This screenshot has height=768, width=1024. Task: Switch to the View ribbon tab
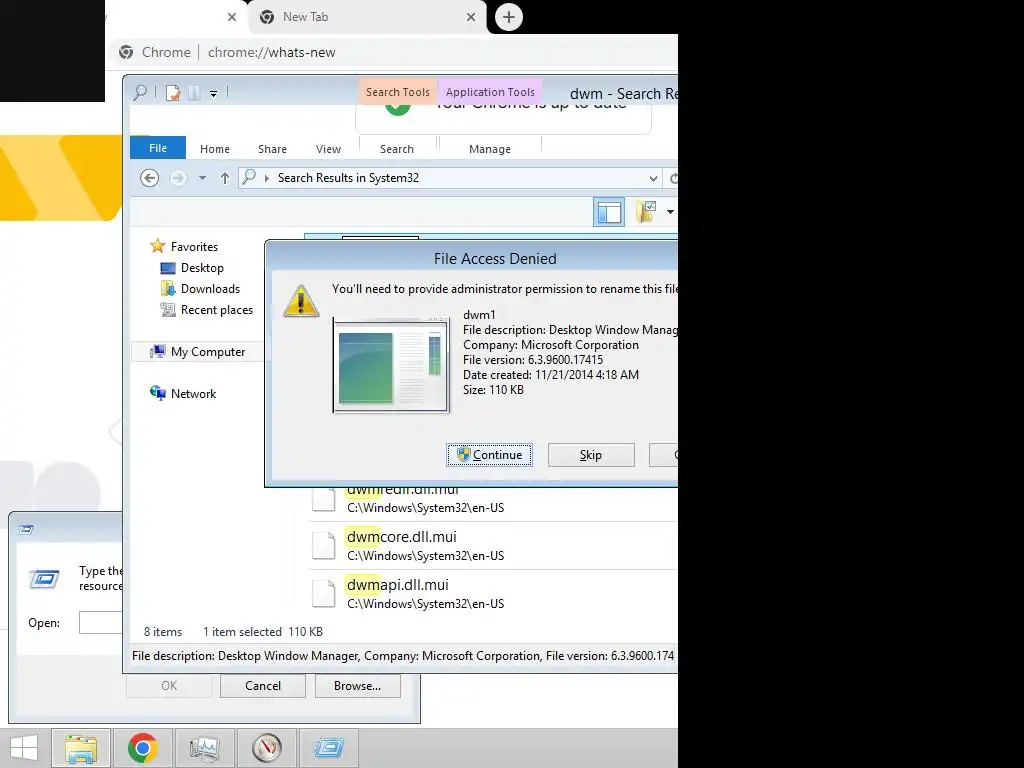click(x=328, y=149)
